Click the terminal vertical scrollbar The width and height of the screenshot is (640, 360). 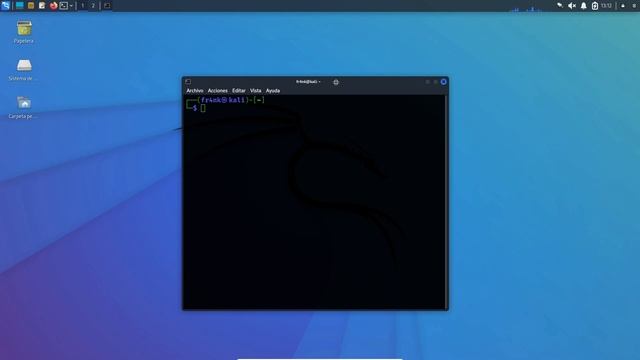click(x=447, y=202)
